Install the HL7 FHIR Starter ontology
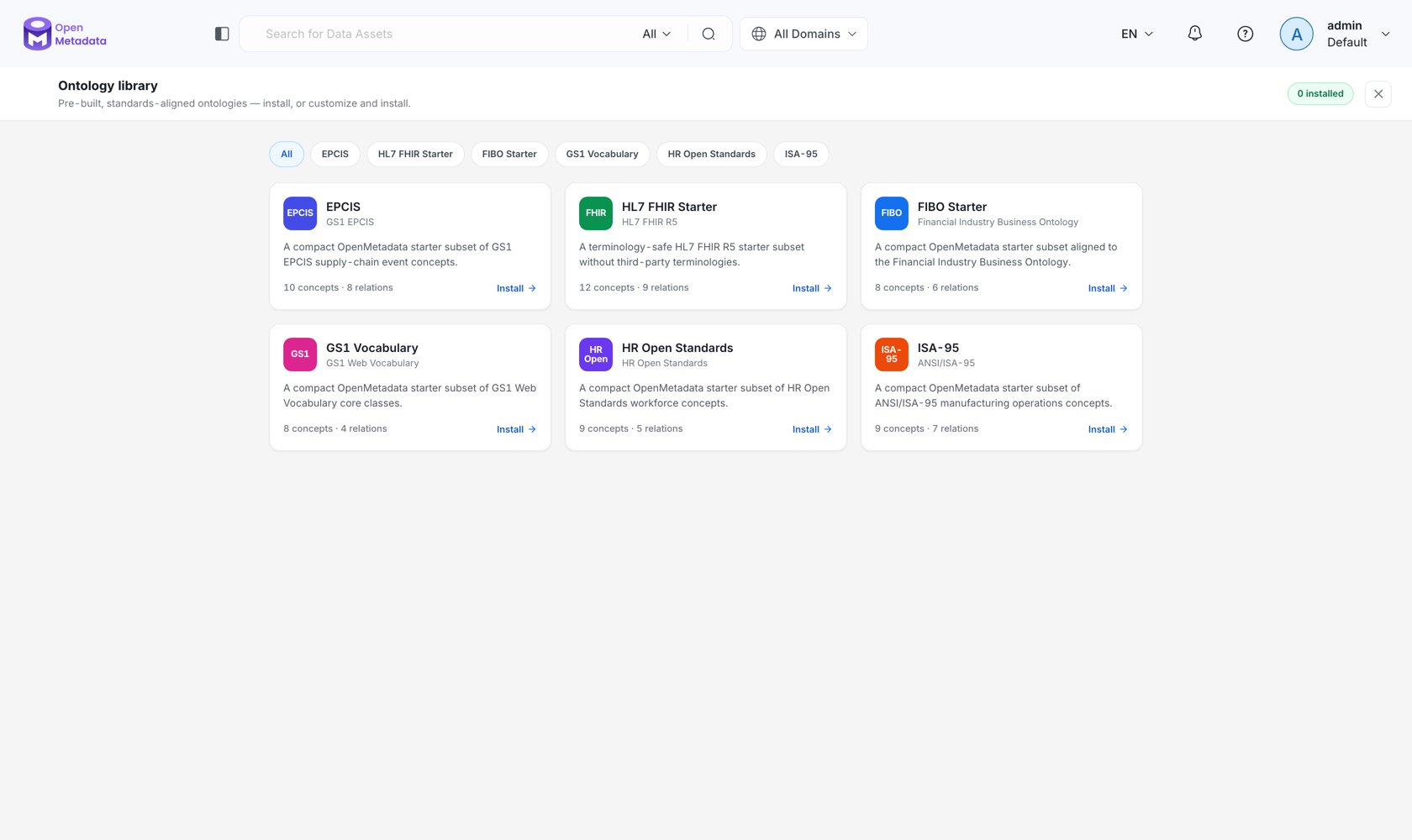 pos(812,288)
